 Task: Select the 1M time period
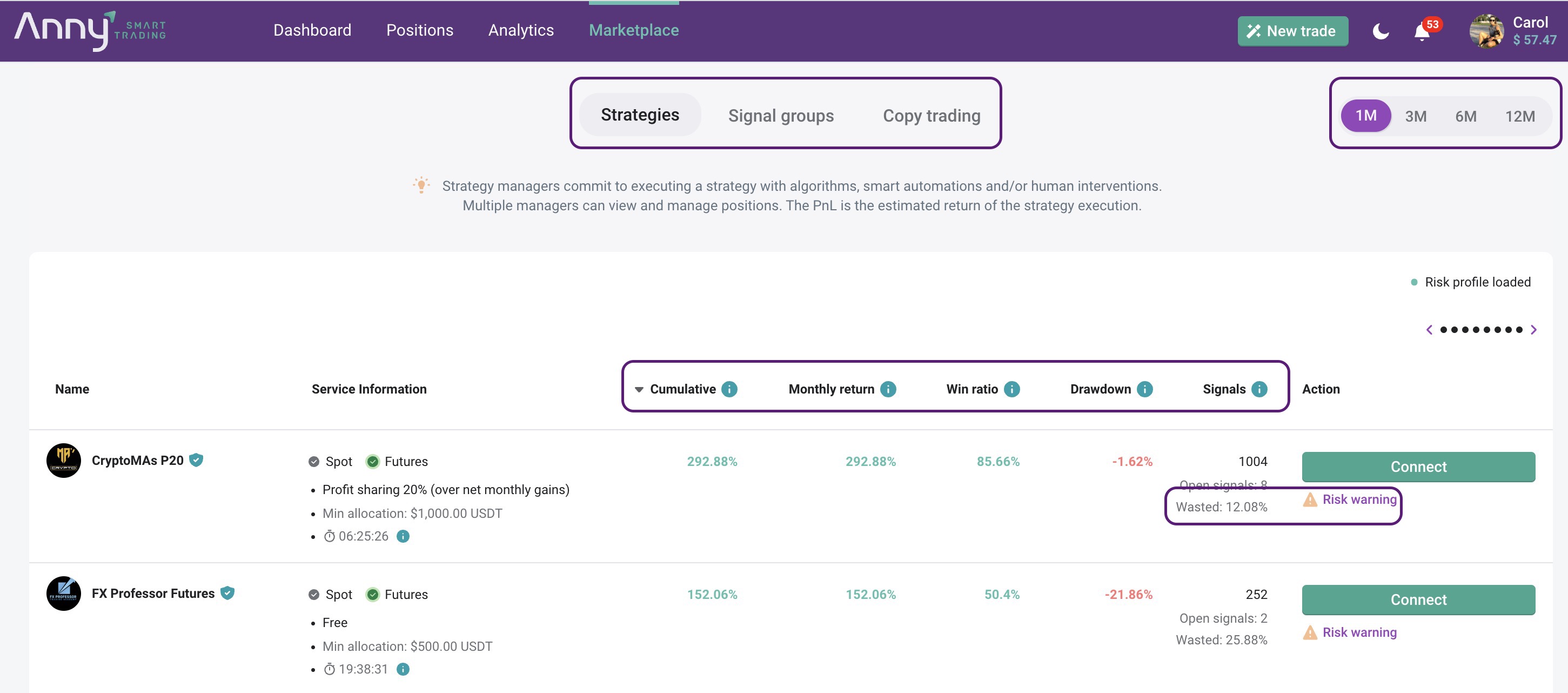click(x=1365, y=116)
